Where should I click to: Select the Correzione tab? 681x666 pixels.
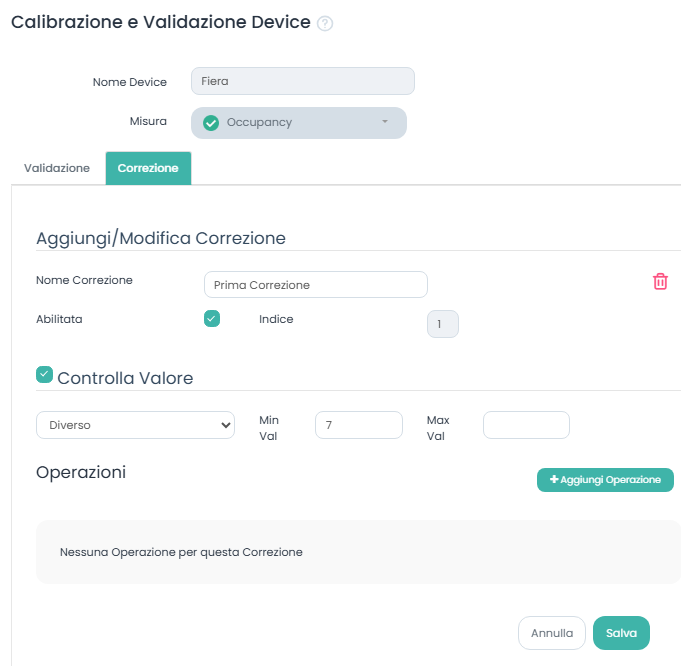pos(148,168)
